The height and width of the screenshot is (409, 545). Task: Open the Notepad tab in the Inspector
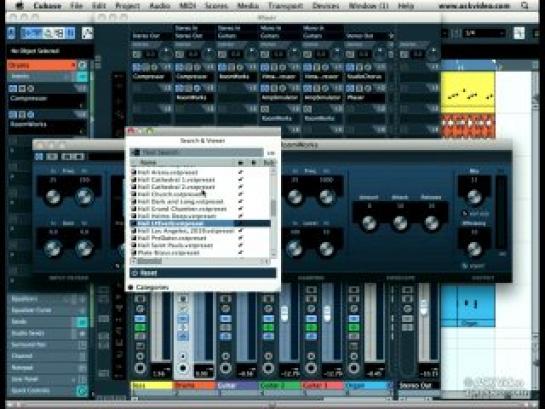[x=48, y=367]
